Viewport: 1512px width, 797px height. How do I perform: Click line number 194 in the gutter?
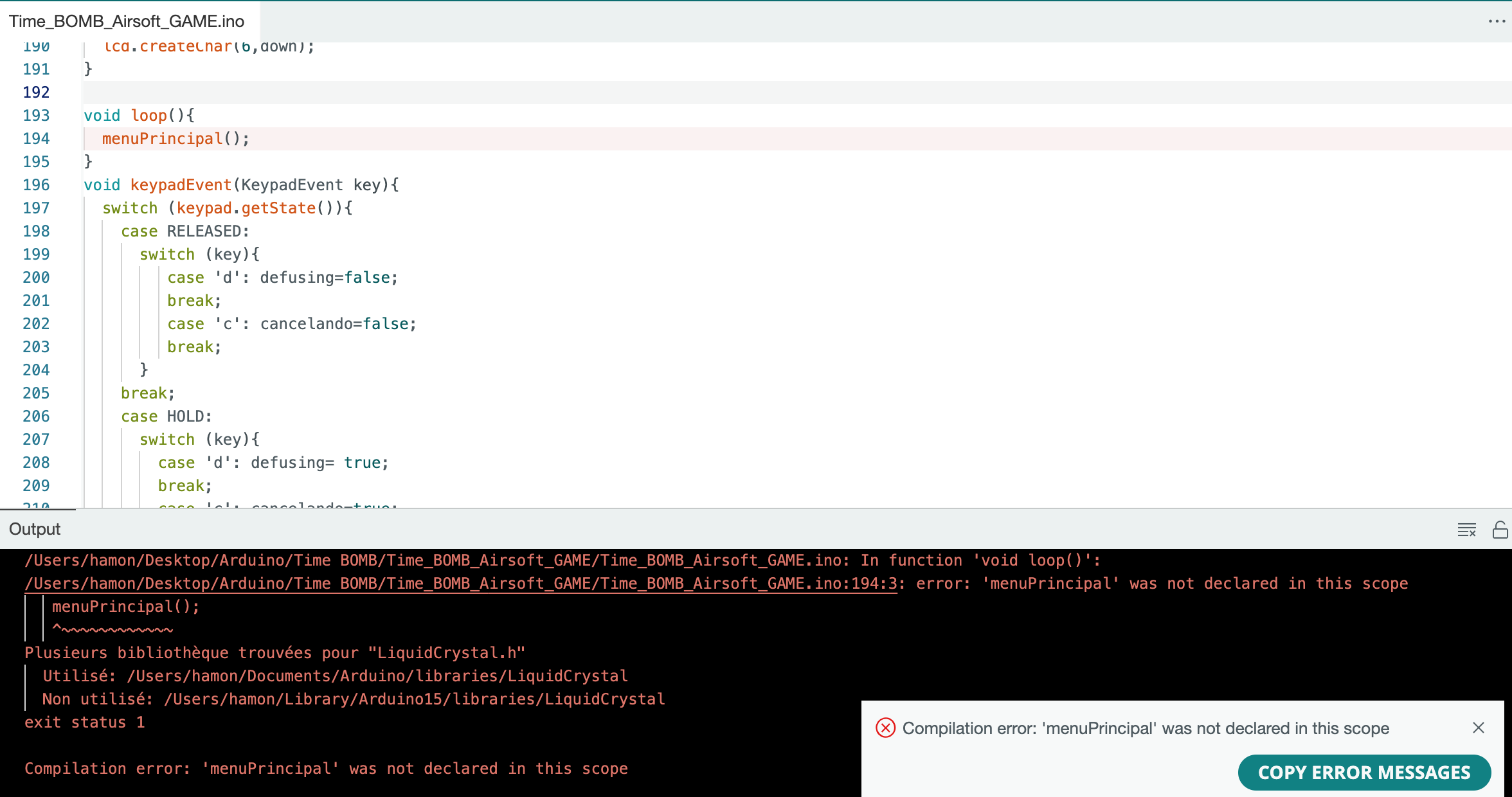click(x=36, y=138)
